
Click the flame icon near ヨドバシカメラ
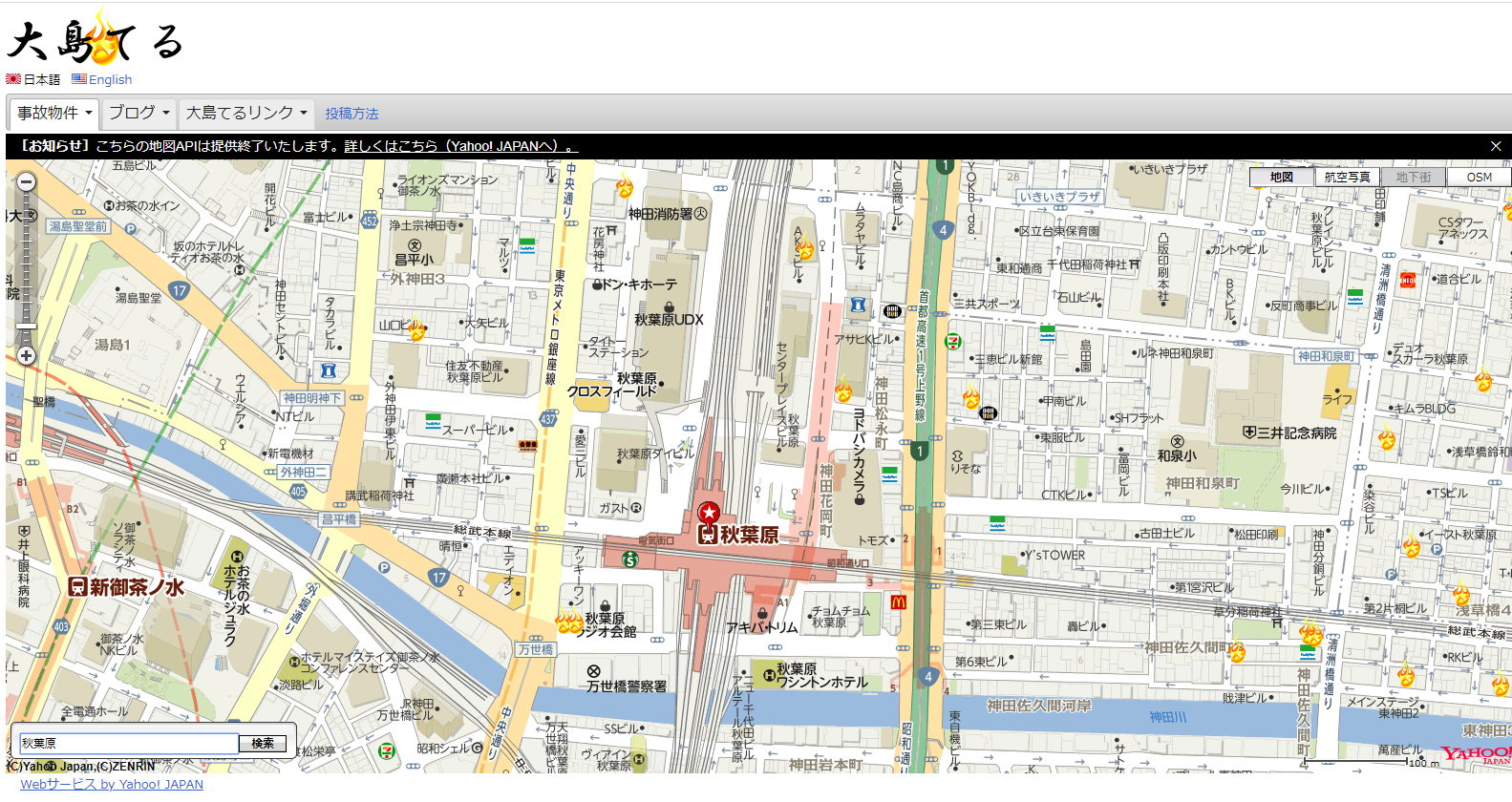[843, 390]
